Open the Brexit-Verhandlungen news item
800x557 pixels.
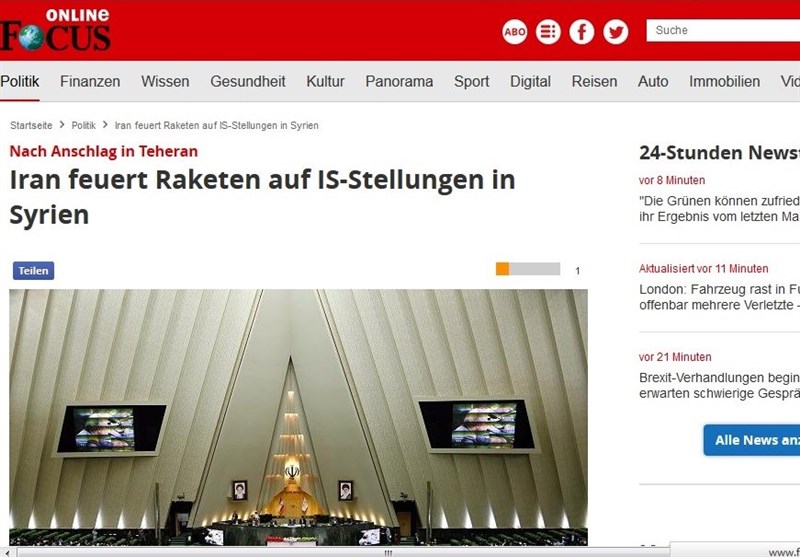coord(719,385)
